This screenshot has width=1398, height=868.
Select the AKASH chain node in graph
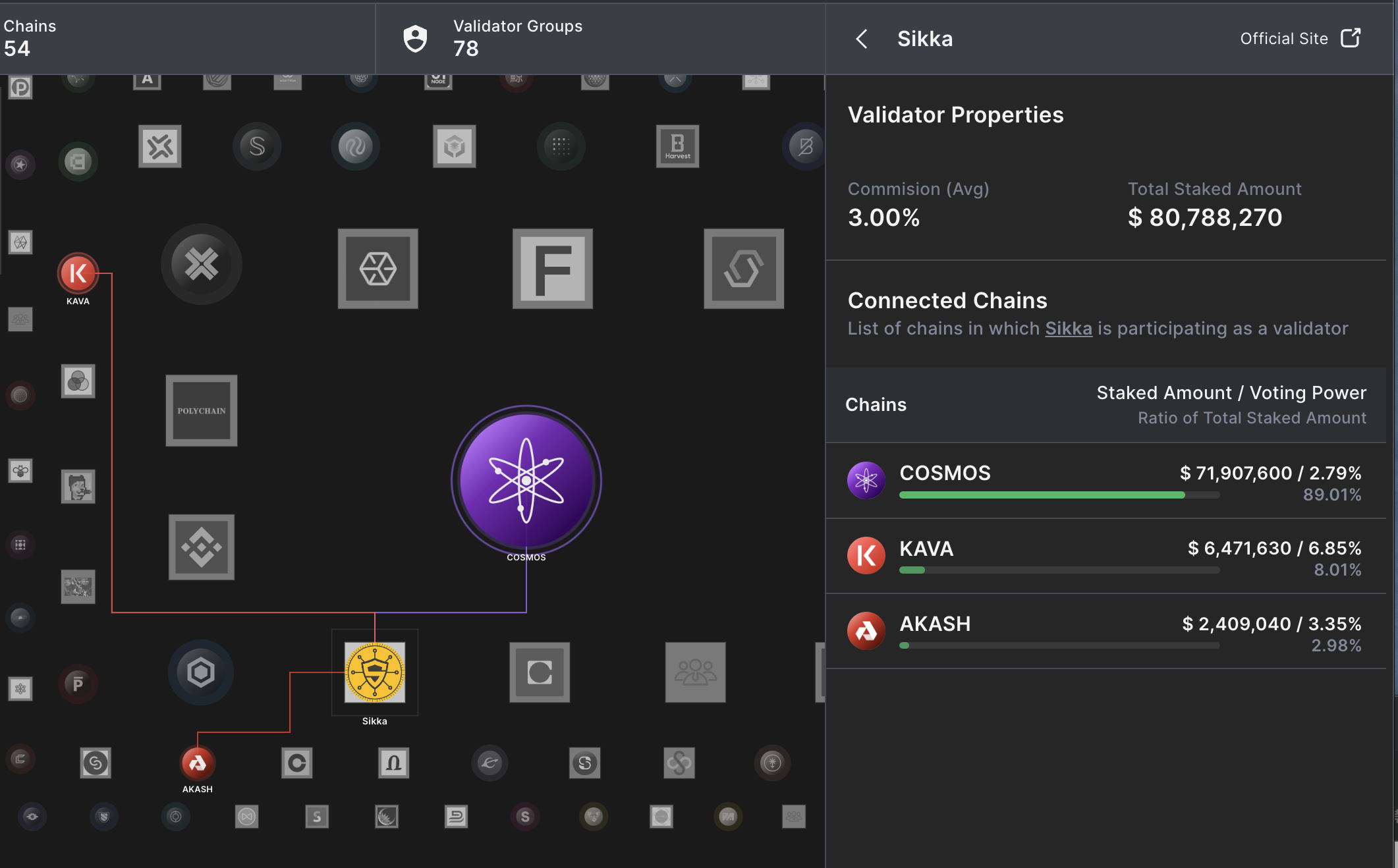197,763
